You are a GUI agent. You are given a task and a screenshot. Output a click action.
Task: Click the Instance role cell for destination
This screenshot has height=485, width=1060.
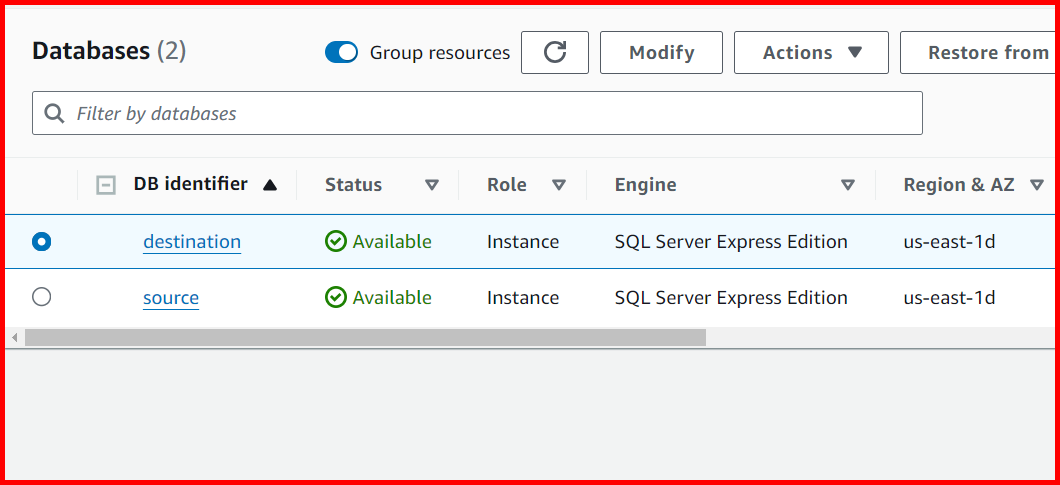click(523, 241)
